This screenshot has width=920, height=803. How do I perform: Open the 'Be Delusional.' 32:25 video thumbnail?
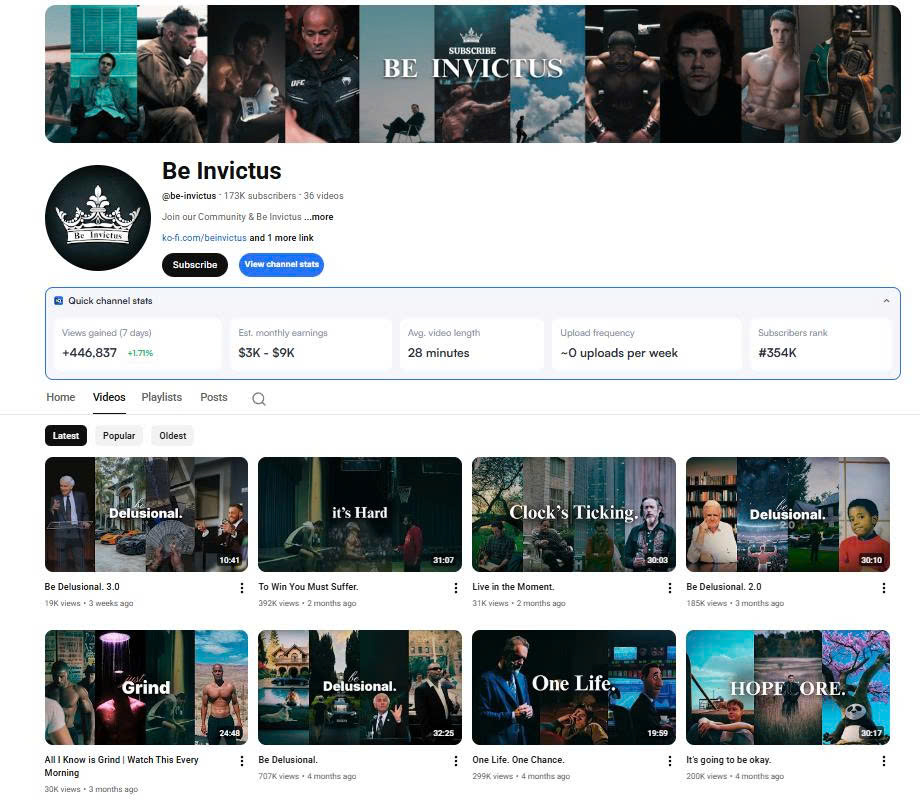click(x=360, y=687)
